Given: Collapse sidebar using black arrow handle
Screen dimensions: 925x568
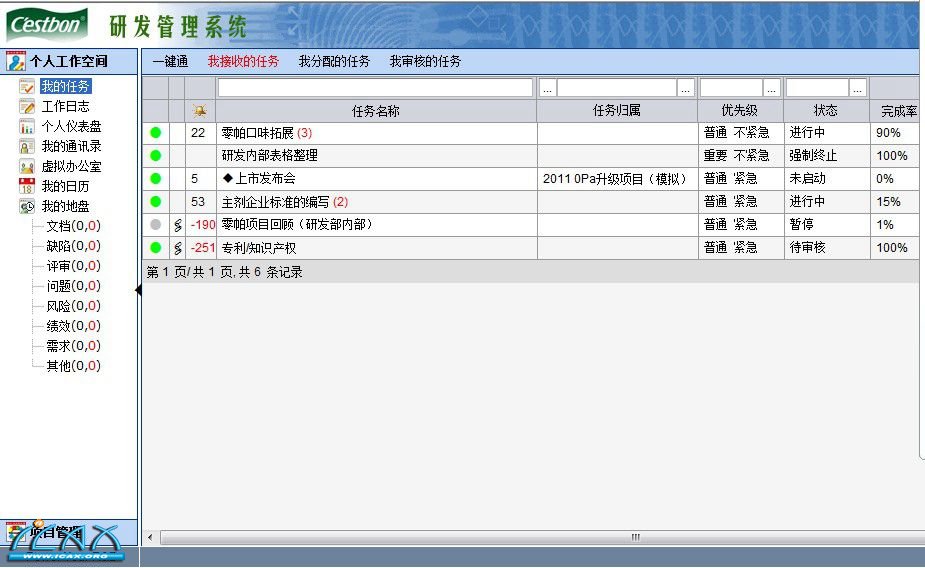Looking at the screenshot, I should [x=139, y=290].
